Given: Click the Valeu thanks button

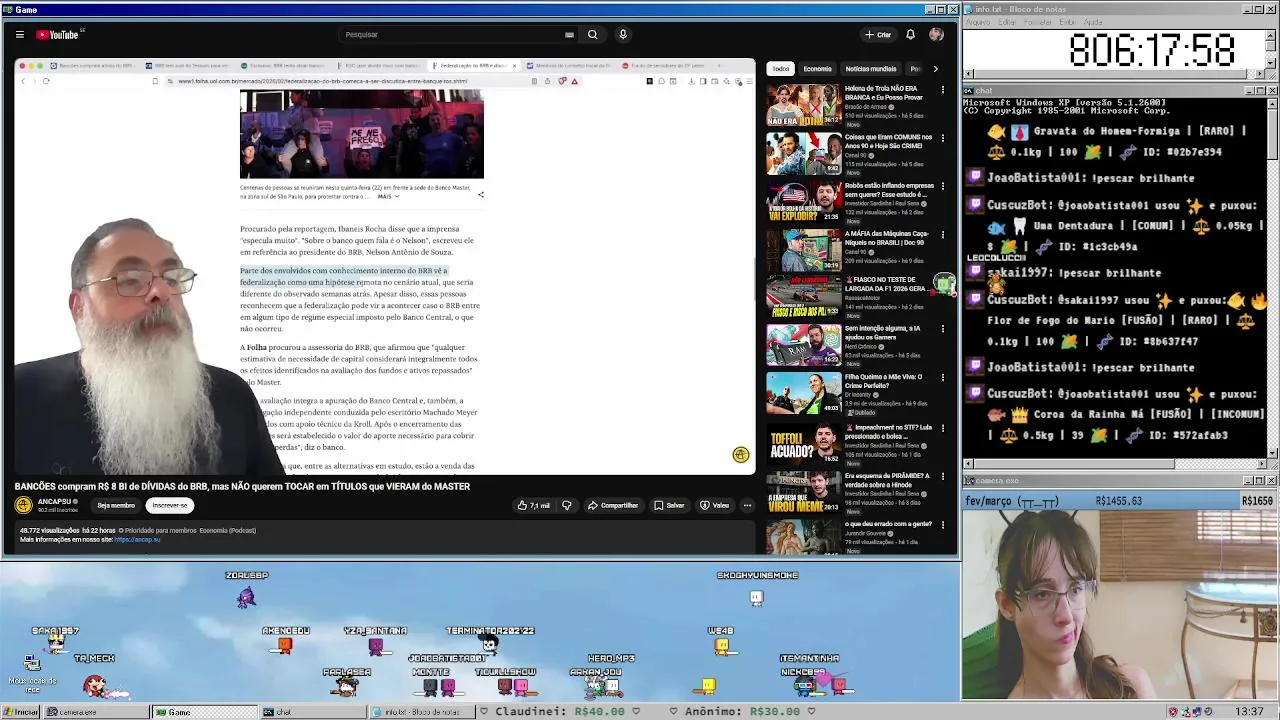Looking at the screenshot, I should point(714,505).
